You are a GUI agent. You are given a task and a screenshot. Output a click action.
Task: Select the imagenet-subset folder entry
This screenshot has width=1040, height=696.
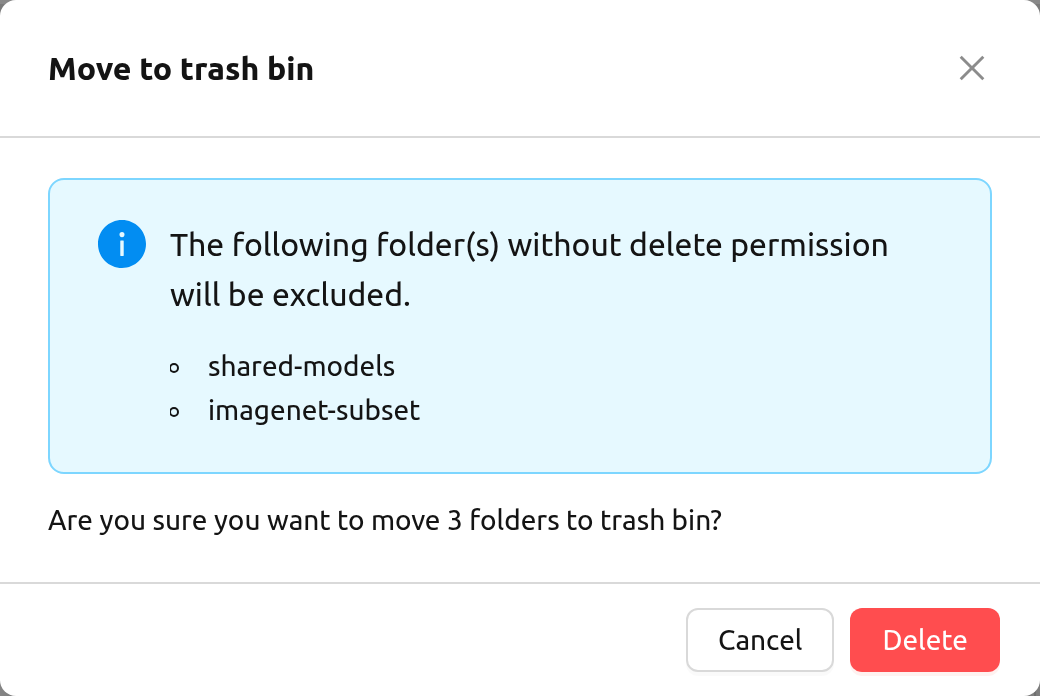tap(314, 411)
